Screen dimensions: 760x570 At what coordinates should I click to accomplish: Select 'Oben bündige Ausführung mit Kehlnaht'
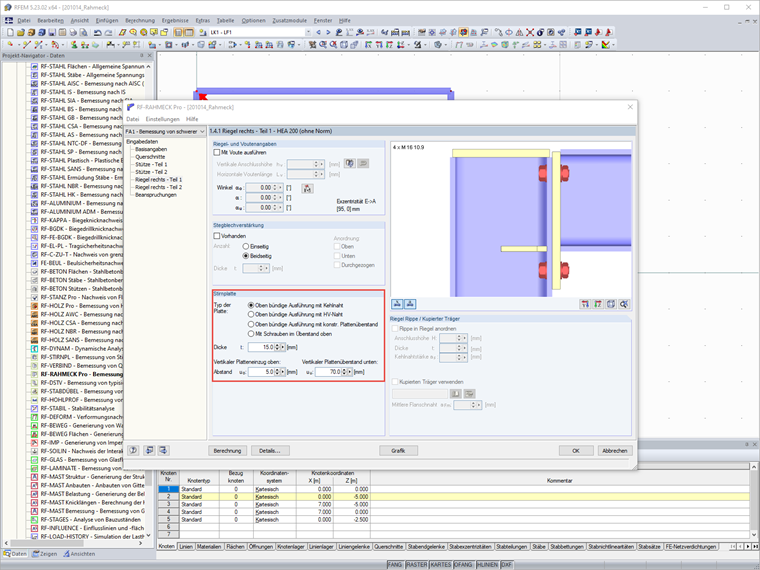(x=251, y=305)
